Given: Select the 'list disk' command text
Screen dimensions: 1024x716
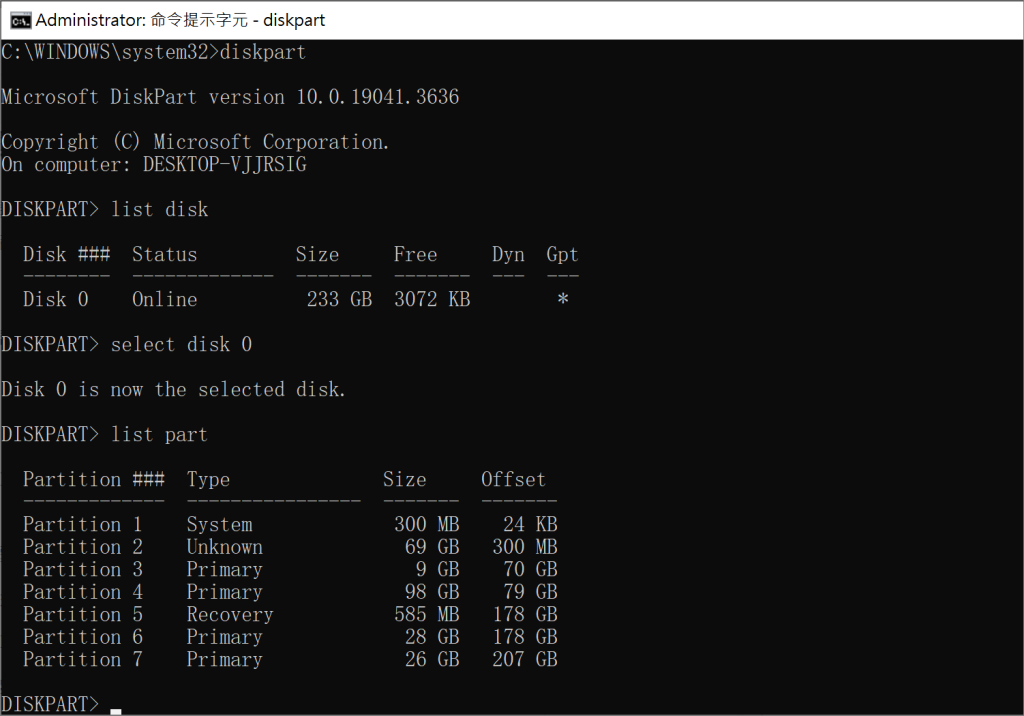Looking at the screenshot, I should pos(160,209).
